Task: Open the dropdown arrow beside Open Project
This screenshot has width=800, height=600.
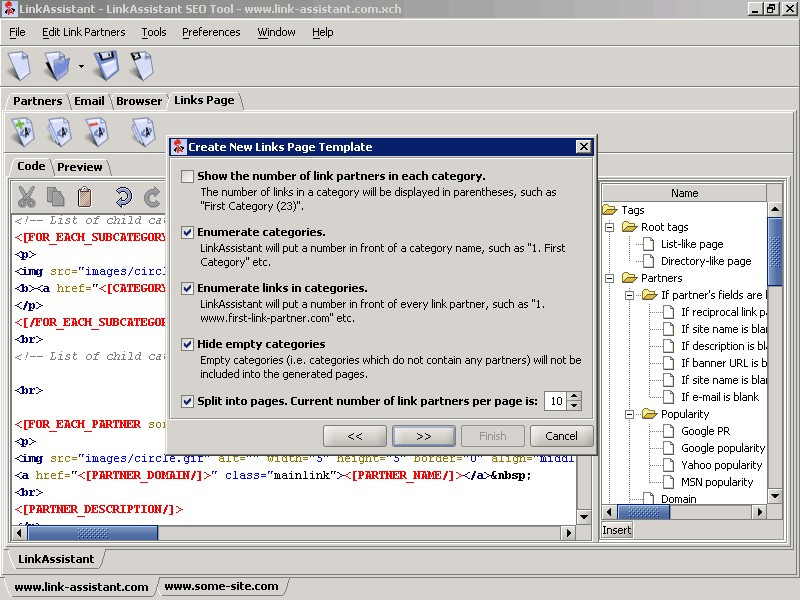Action: coord(81,66)
